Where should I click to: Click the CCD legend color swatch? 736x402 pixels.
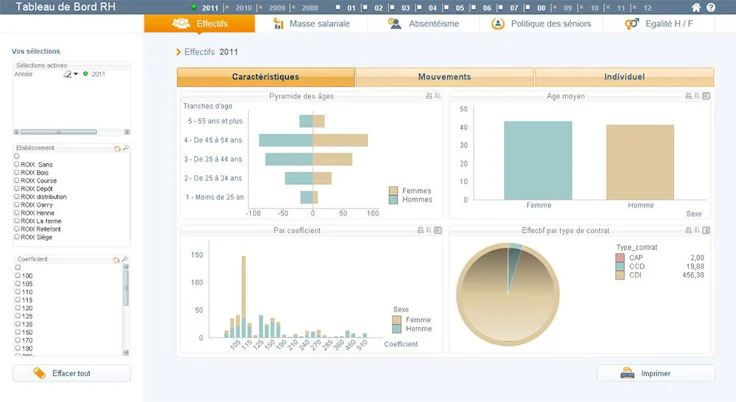tap(620, 266)
